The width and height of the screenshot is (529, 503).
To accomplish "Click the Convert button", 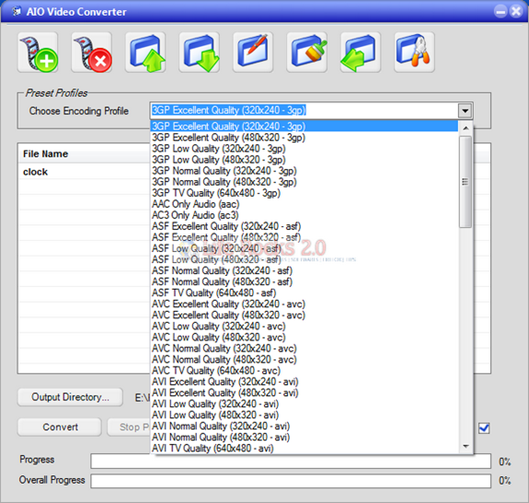I will pyautogui.click(x=60, y=427).
